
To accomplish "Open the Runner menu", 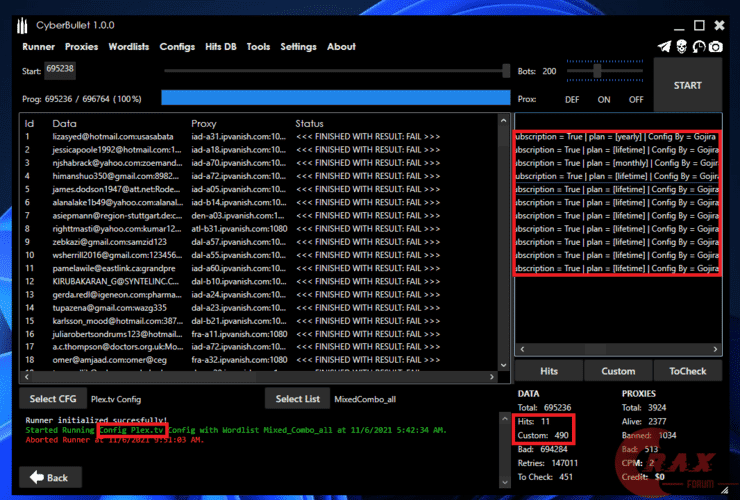I will [38, 47].
